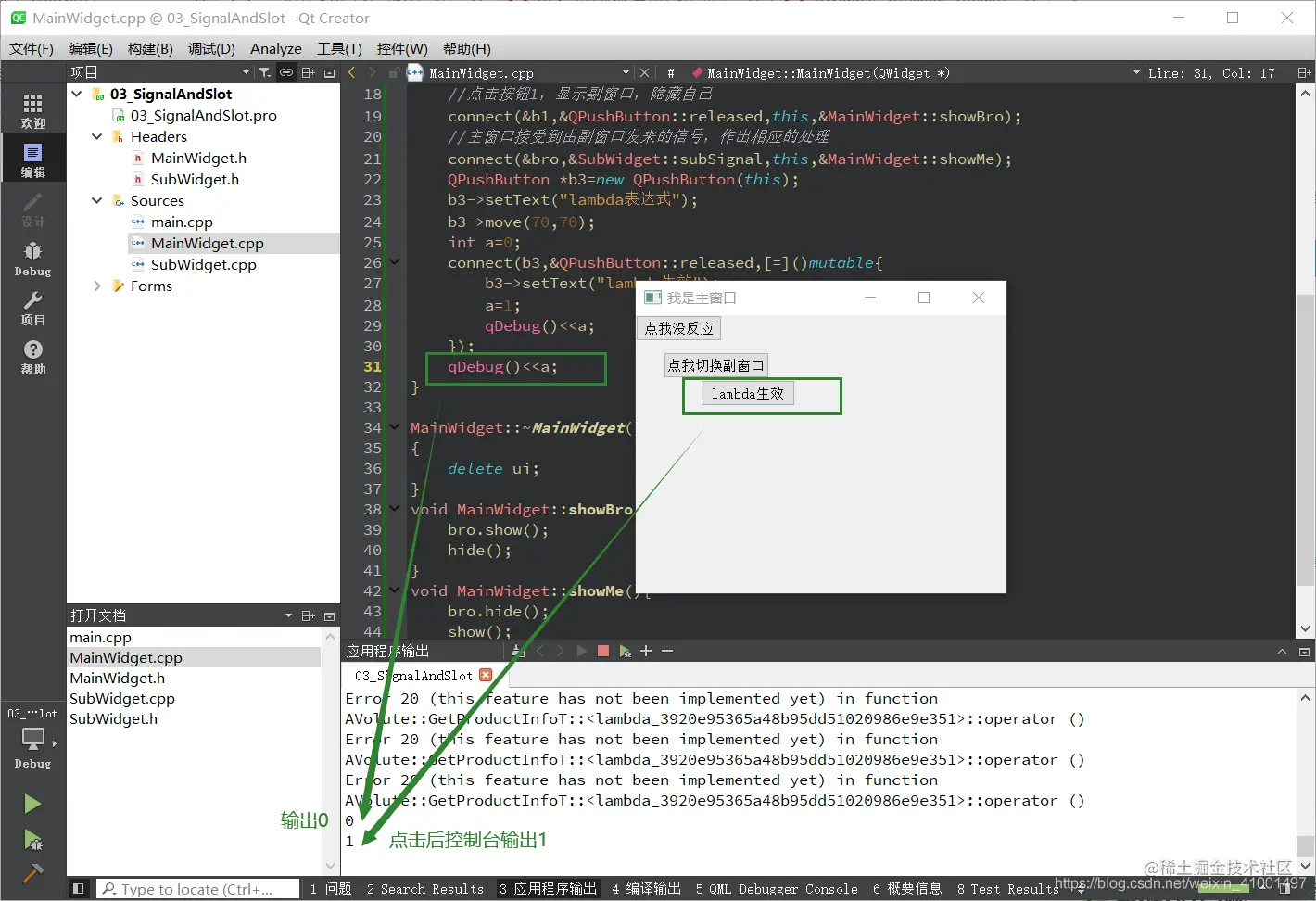
Task: Open the 构建(B) menu
Action: (x=150, y=48)
